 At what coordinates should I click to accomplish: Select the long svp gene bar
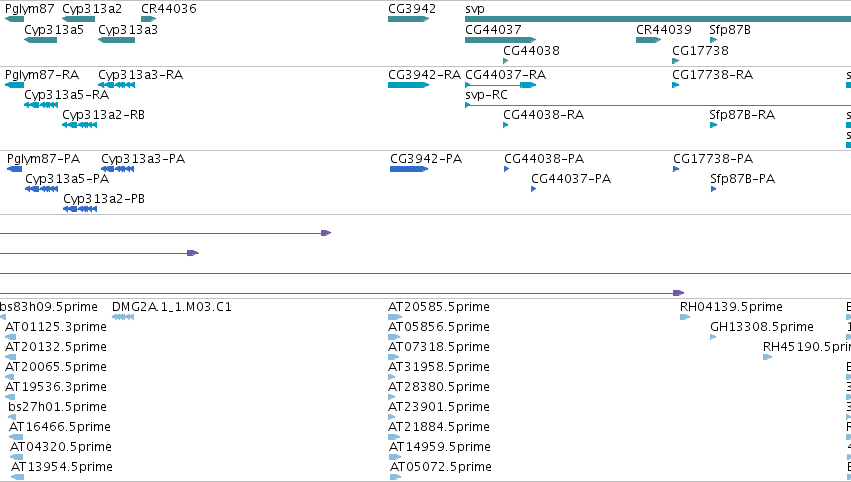click(x=658, y=20)
